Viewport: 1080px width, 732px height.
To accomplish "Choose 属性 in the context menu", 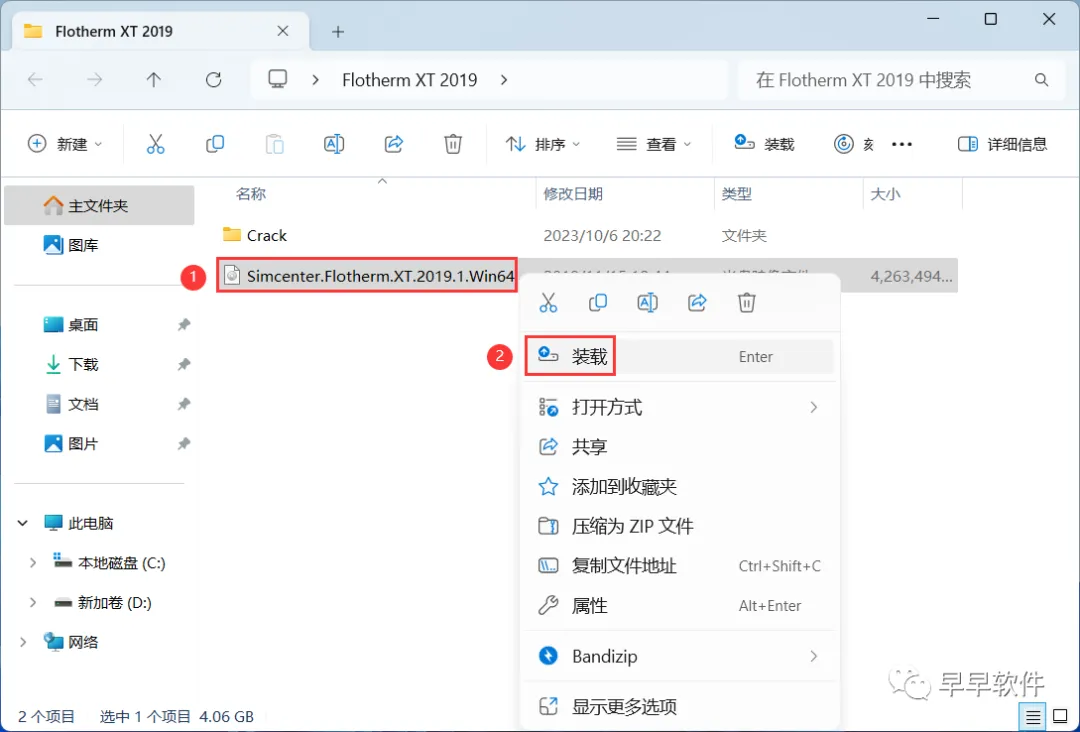I will [x=679, y=606].
